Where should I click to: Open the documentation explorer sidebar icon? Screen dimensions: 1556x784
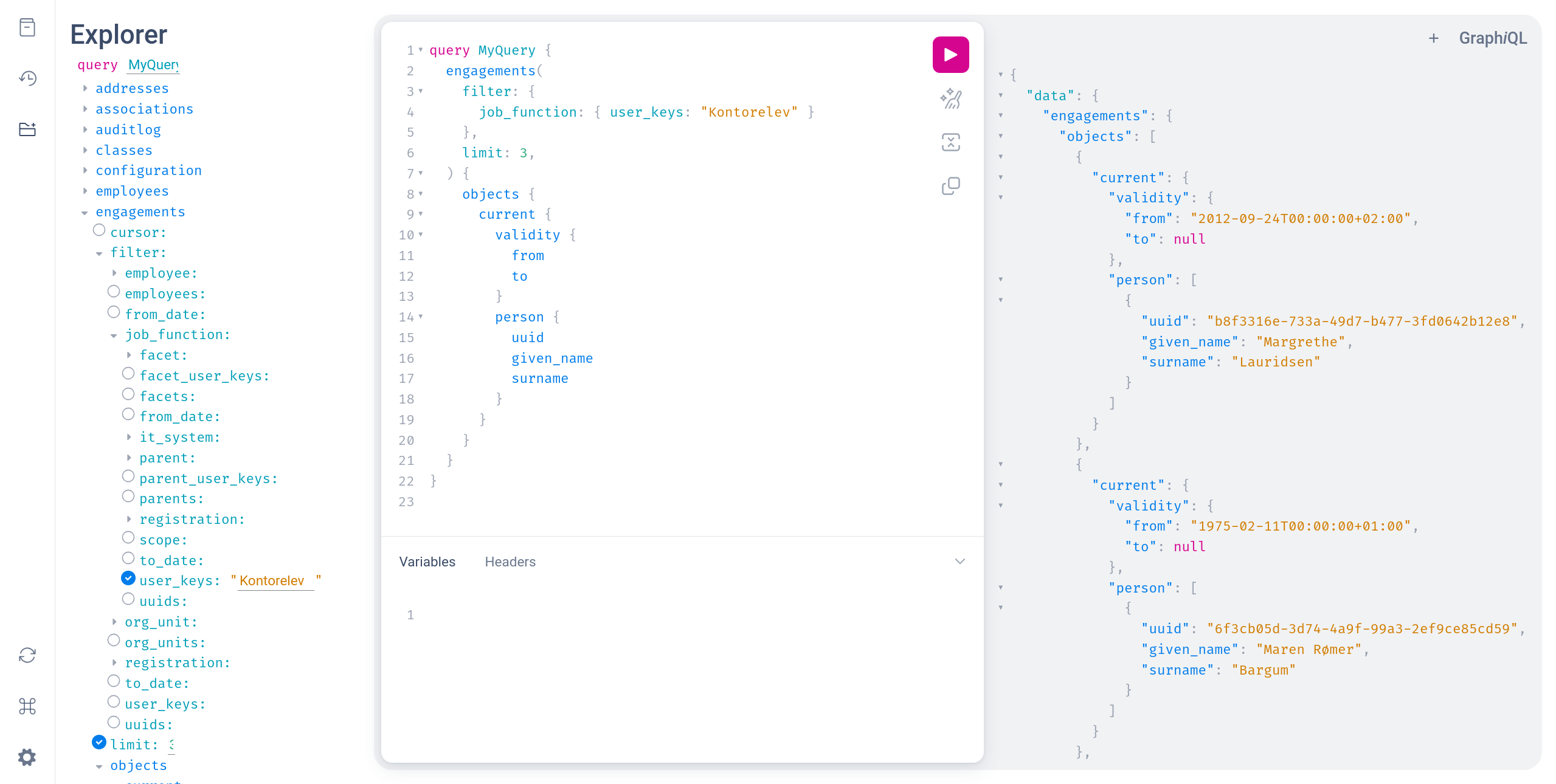pos(27,27)
